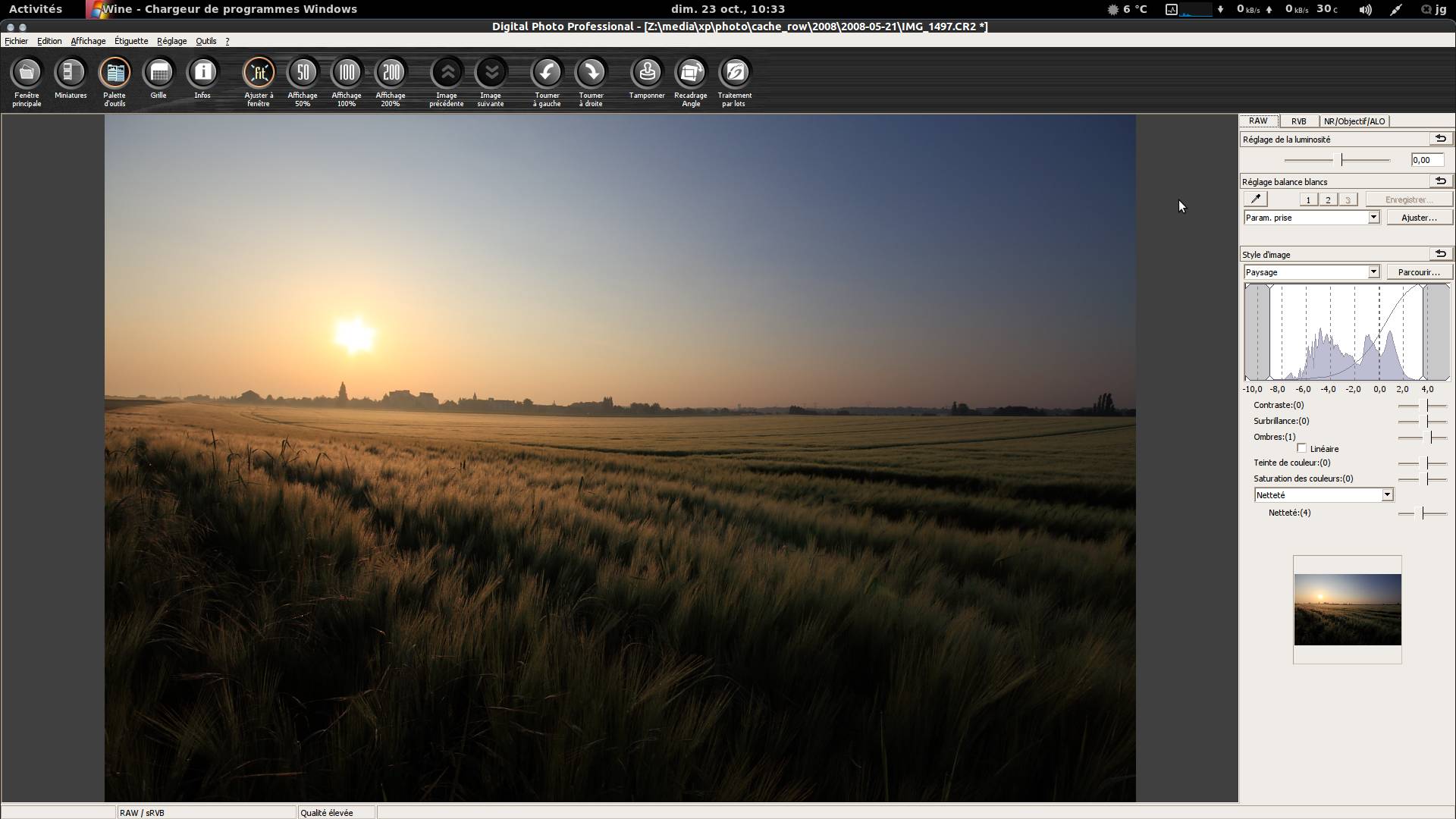Switch to the NR/Objectif/ALO tab
Screen dimensions: 1456x819
1354,121
